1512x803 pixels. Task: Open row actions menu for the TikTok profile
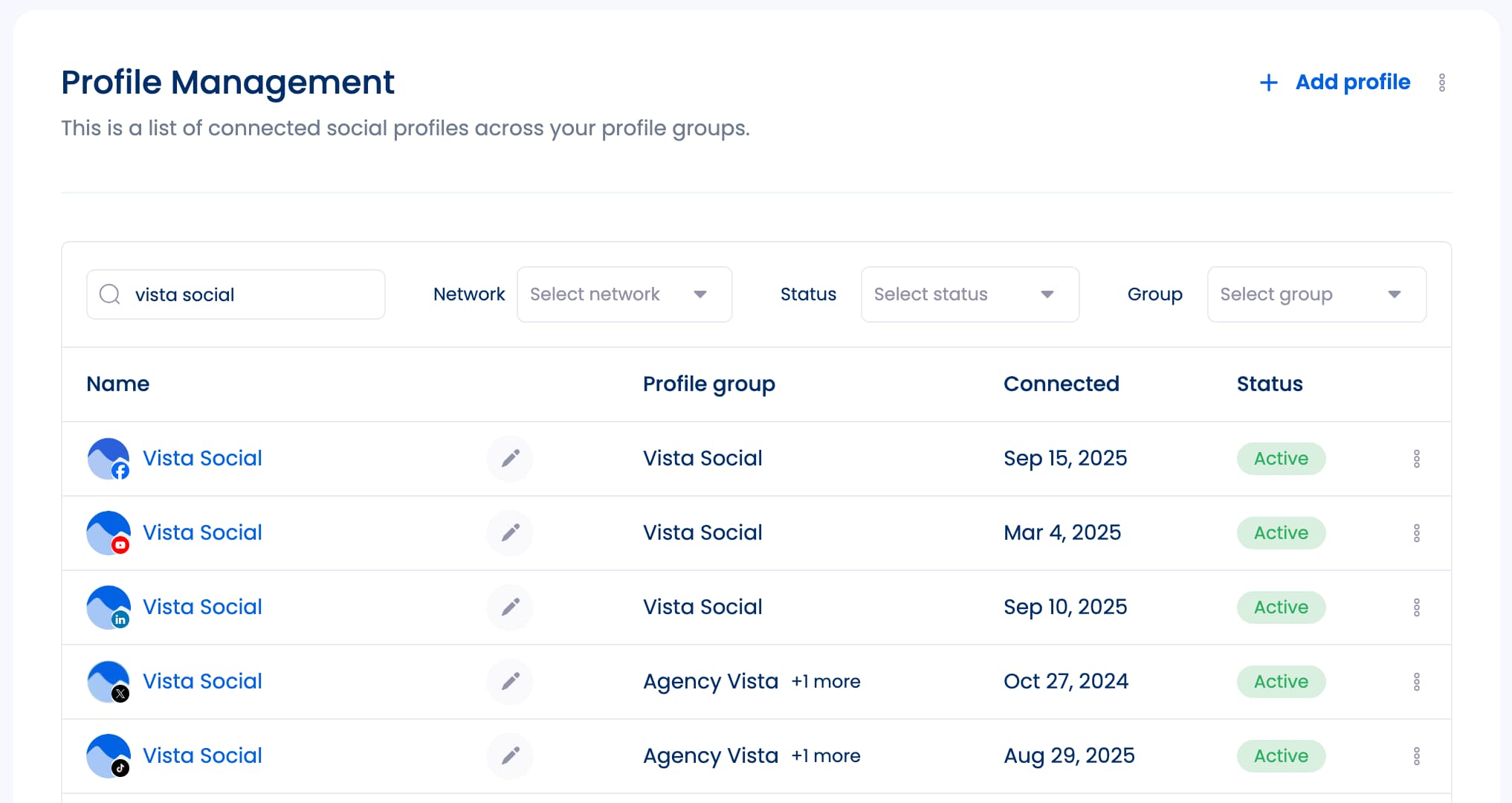point(1418,755)
